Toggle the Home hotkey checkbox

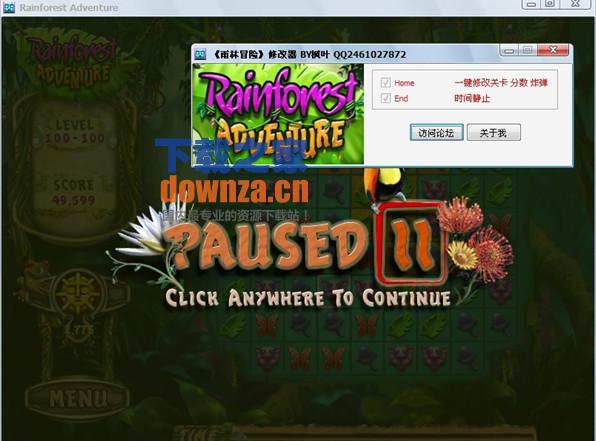[x=385, y=82]
